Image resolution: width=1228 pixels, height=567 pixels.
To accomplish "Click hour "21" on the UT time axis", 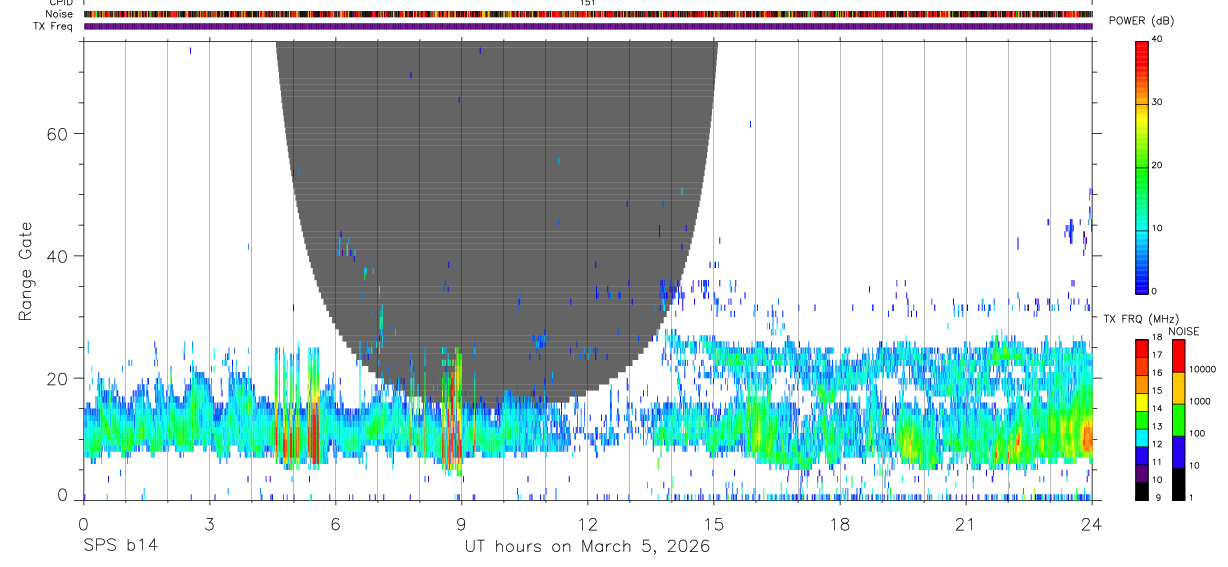I will (966, 524).
